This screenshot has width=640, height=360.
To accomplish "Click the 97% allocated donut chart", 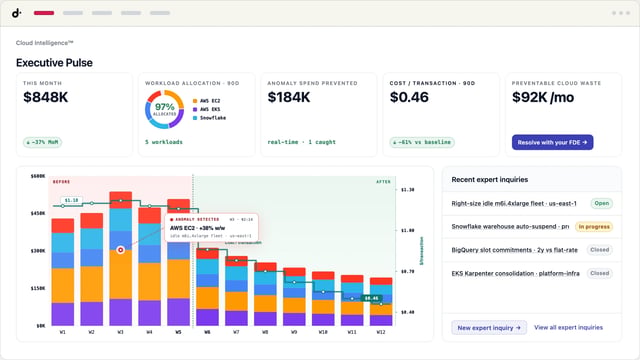I will 164,109.
